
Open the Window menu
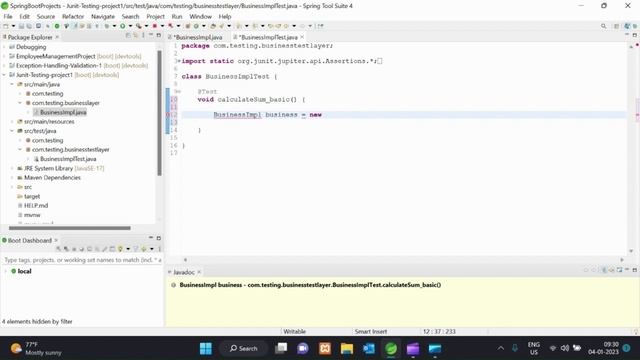pyautogui.click(x=200, y=16)
